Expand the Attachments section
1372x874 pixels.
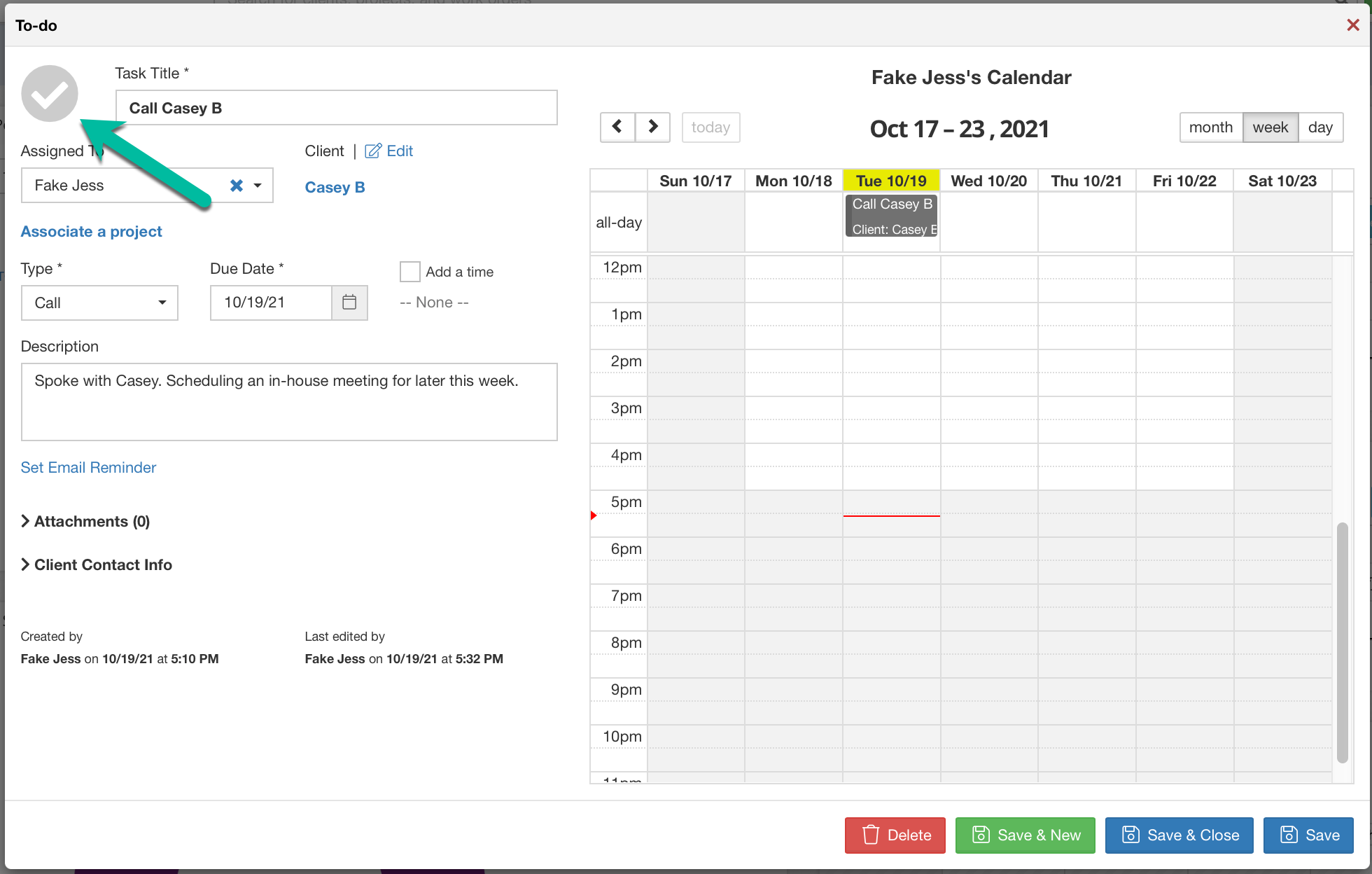click(85, 521)
